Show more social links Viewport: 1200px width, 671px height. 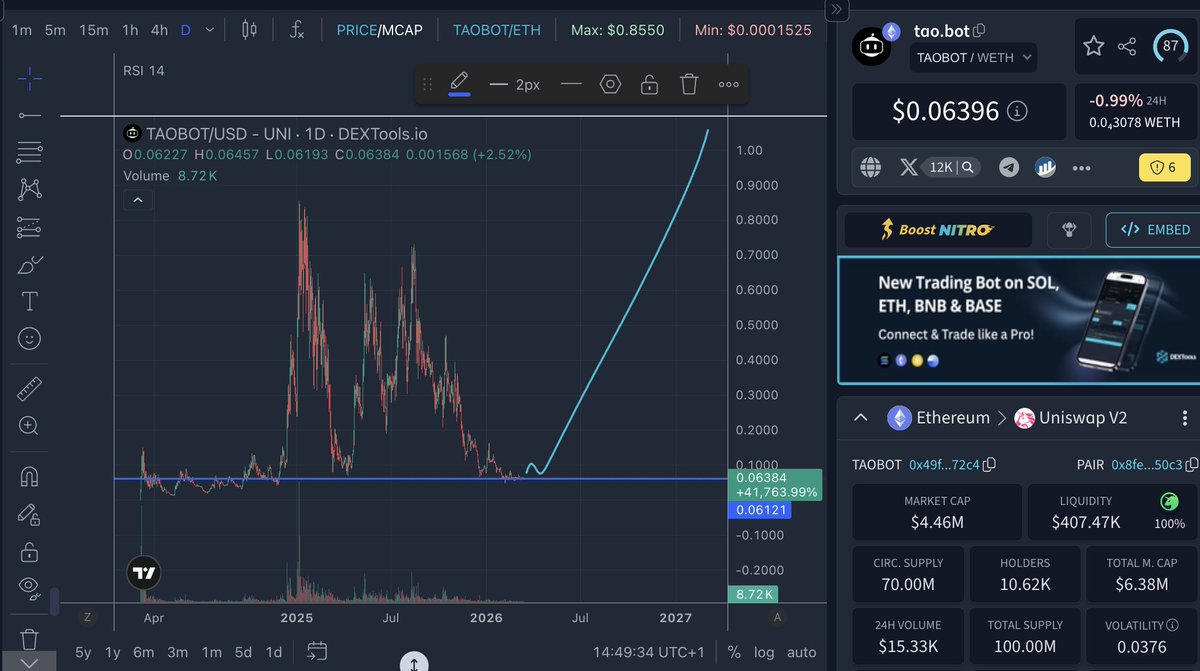tap(1081, 168)
